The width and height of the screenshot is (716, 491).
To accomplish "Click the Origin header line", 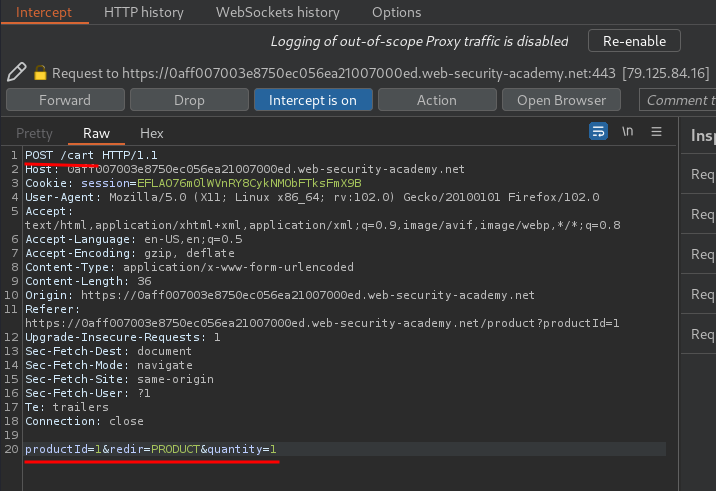I will pos(280,295).
